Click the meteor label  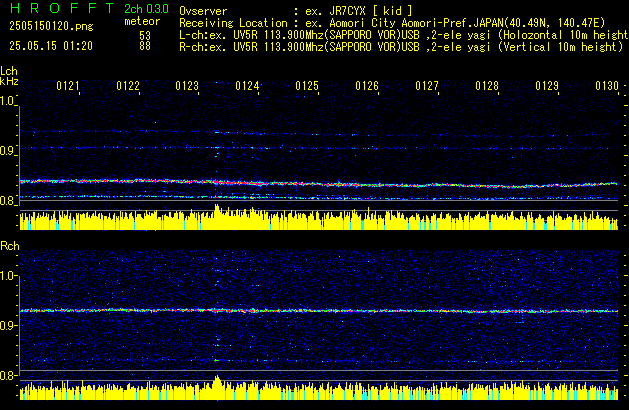(x=142, y=21)
